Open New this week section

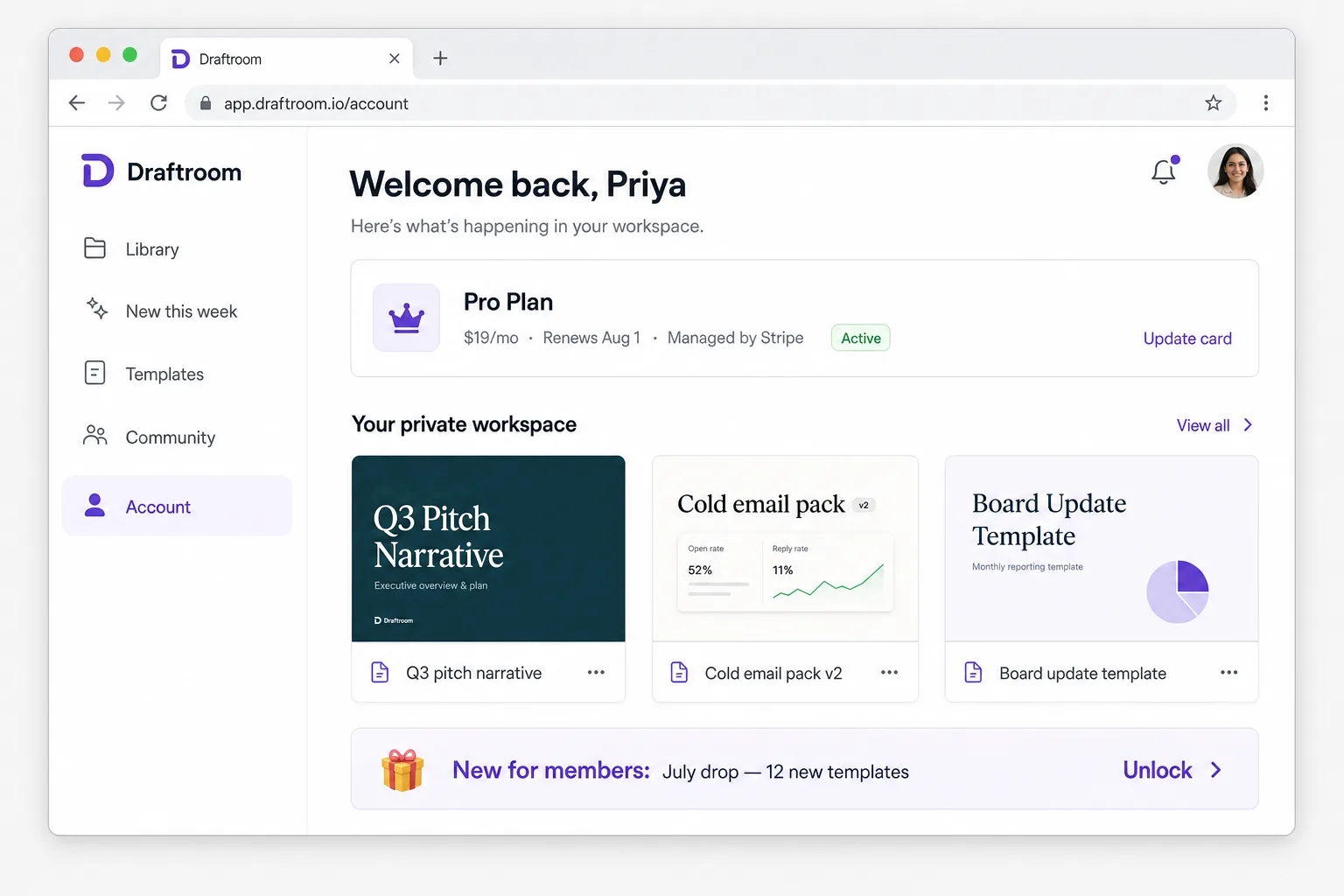tap(177, 311)
